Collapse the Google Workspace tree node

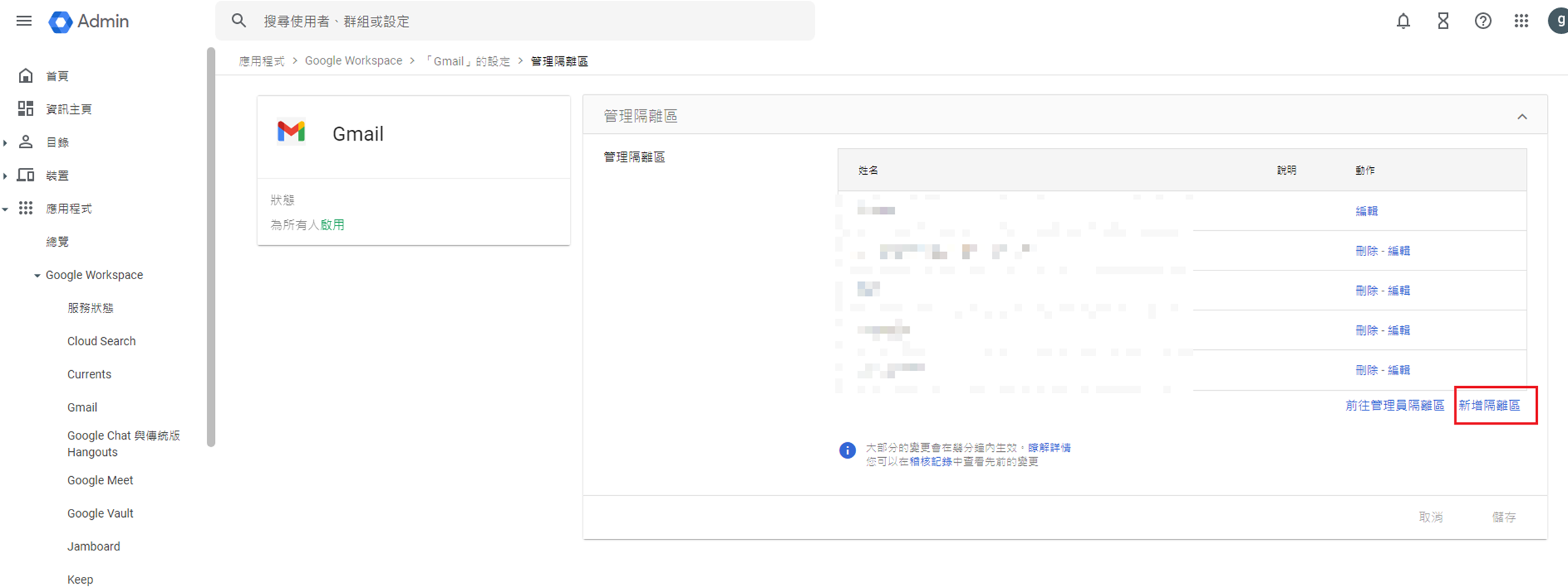click(x=37, y=275)
